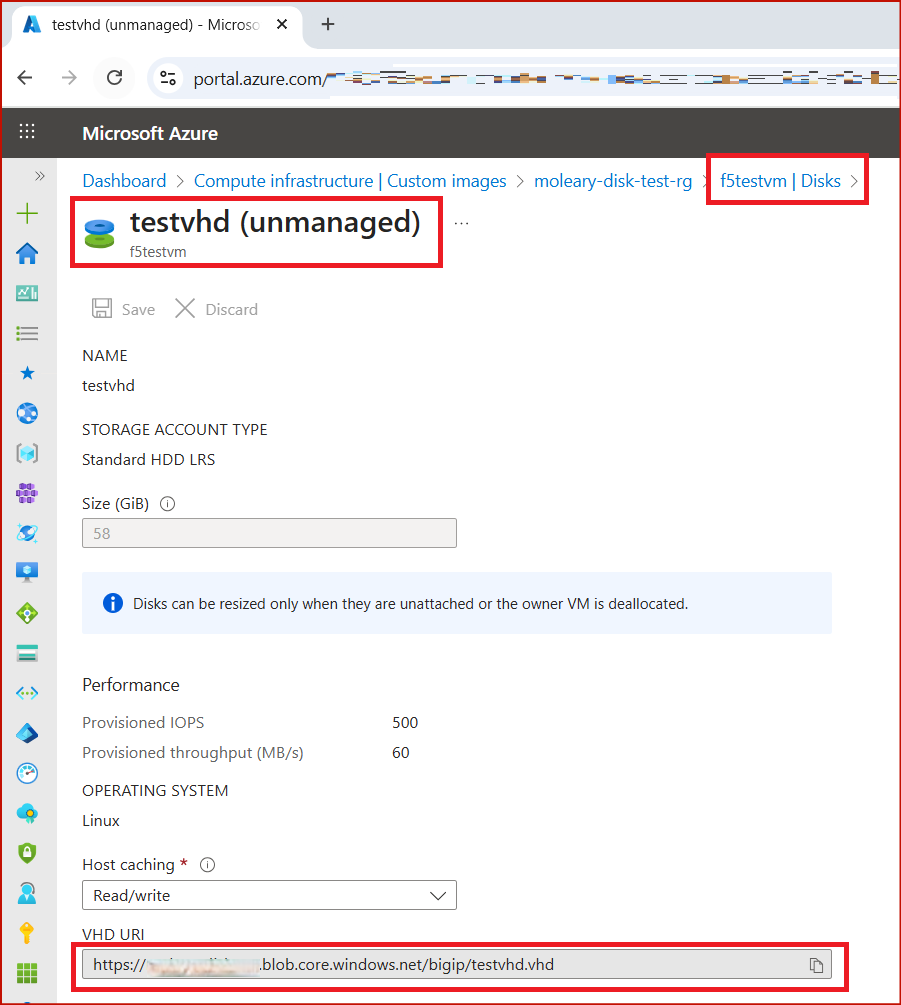Screen dimensions: 901x1005
Task: Open Virtual machines monitor icon in sidebar
Action: click(x=27, y=572)
